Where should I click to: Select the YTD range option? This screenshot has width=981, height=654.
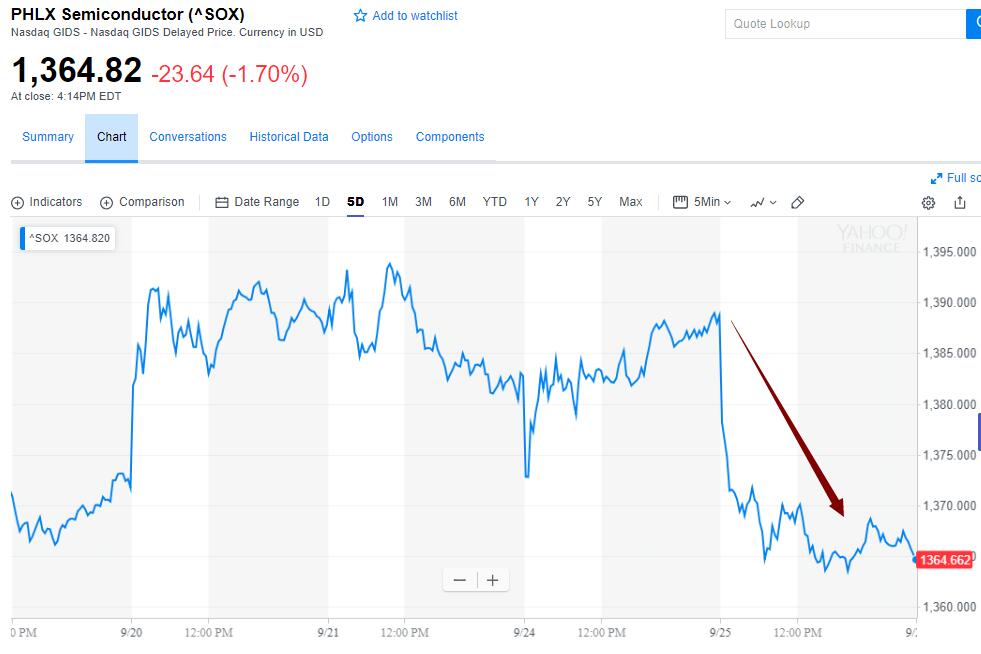tap(494, 202)
